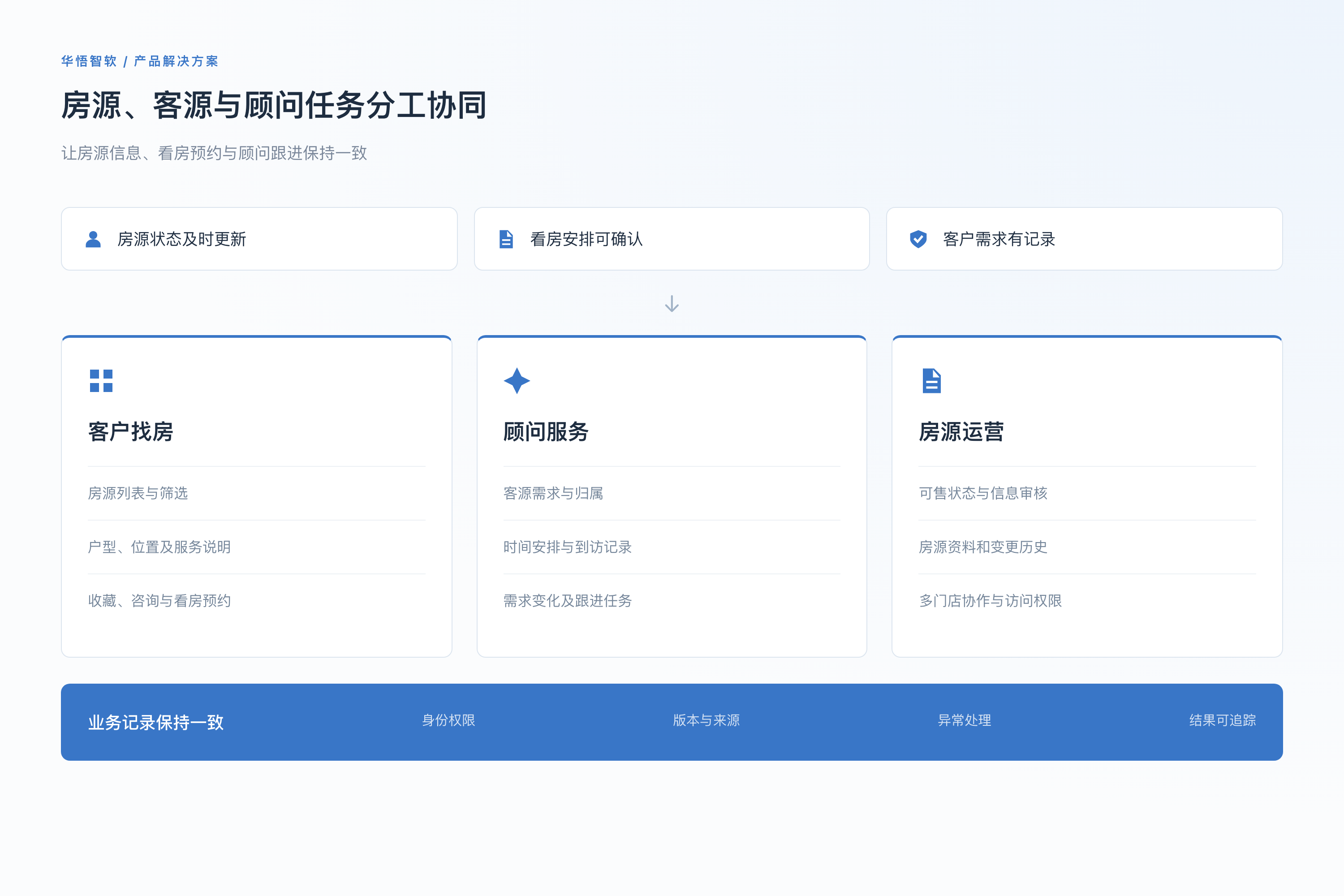
Task: Select 版本与来源 in the blue bar
Action: click(x=706, y=720)
